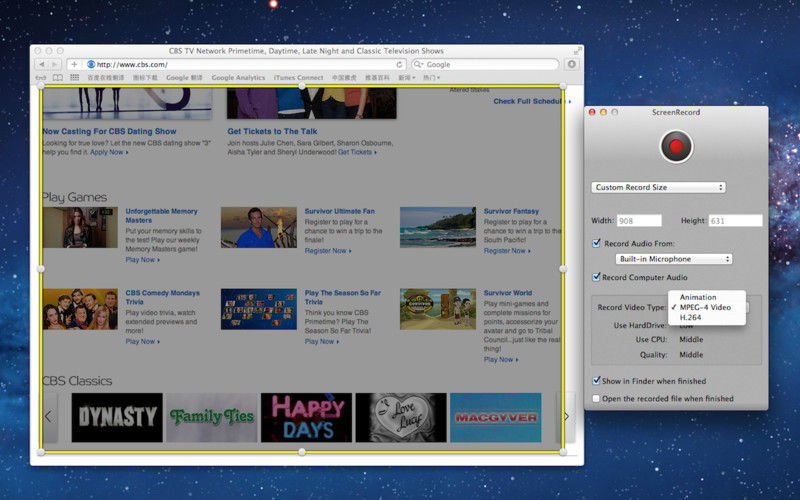Click Play Now under Unforgettable Memory Masters

[x=142, y=260]
